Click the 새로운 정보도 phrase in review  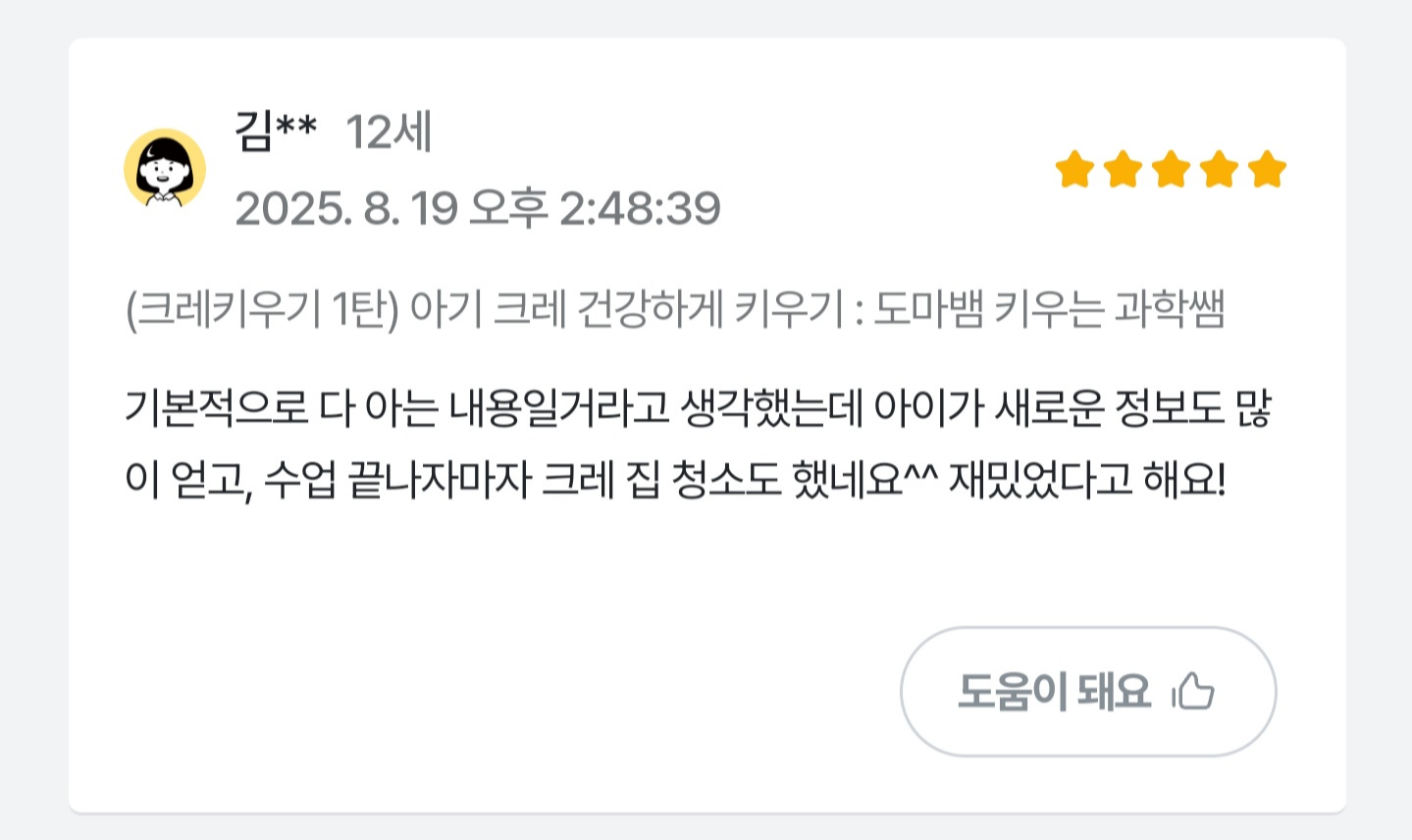coord(1109,407)
